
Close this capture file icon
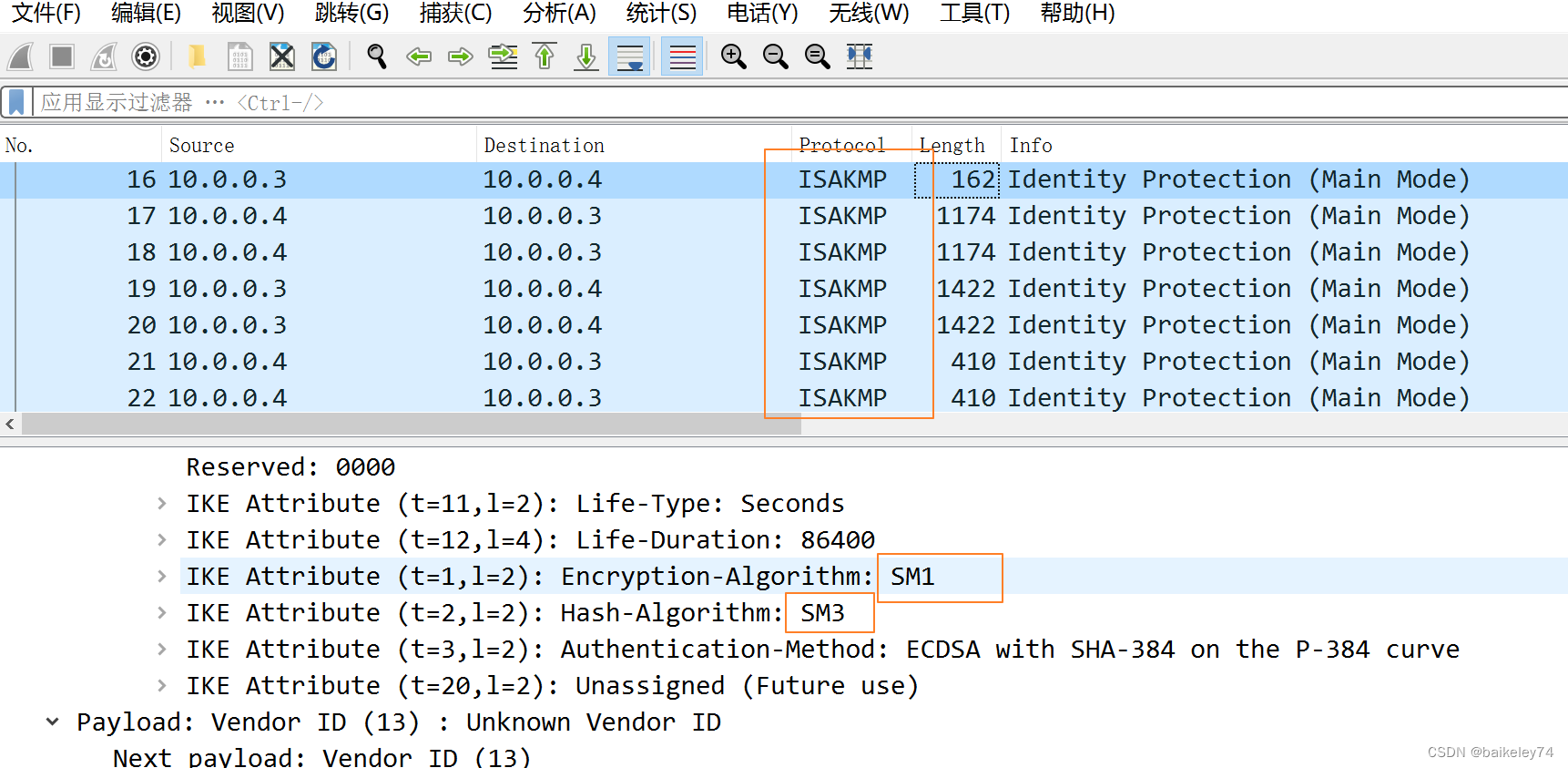coord(282,56)
